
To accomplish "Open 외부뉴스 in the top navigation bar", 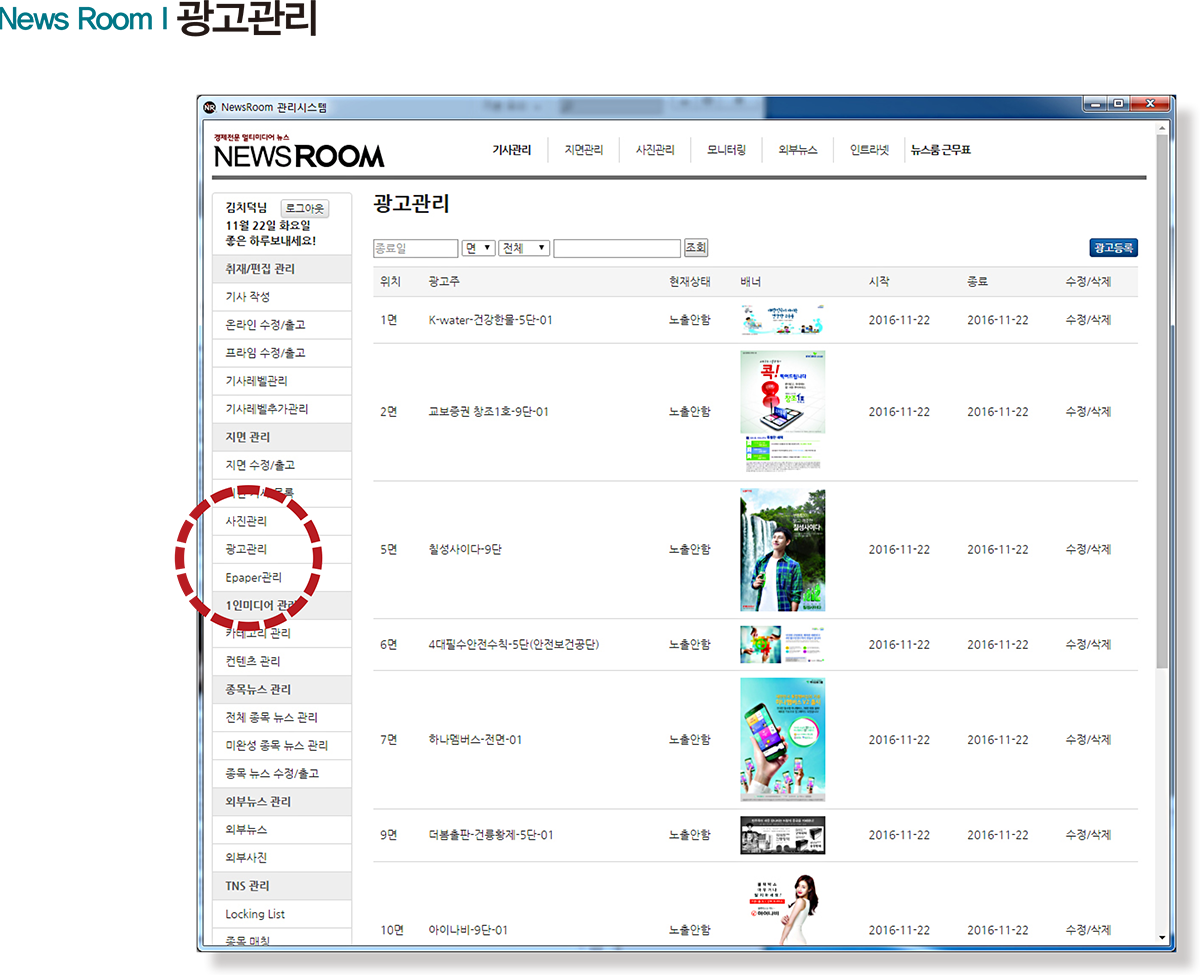I will point(797,150).
